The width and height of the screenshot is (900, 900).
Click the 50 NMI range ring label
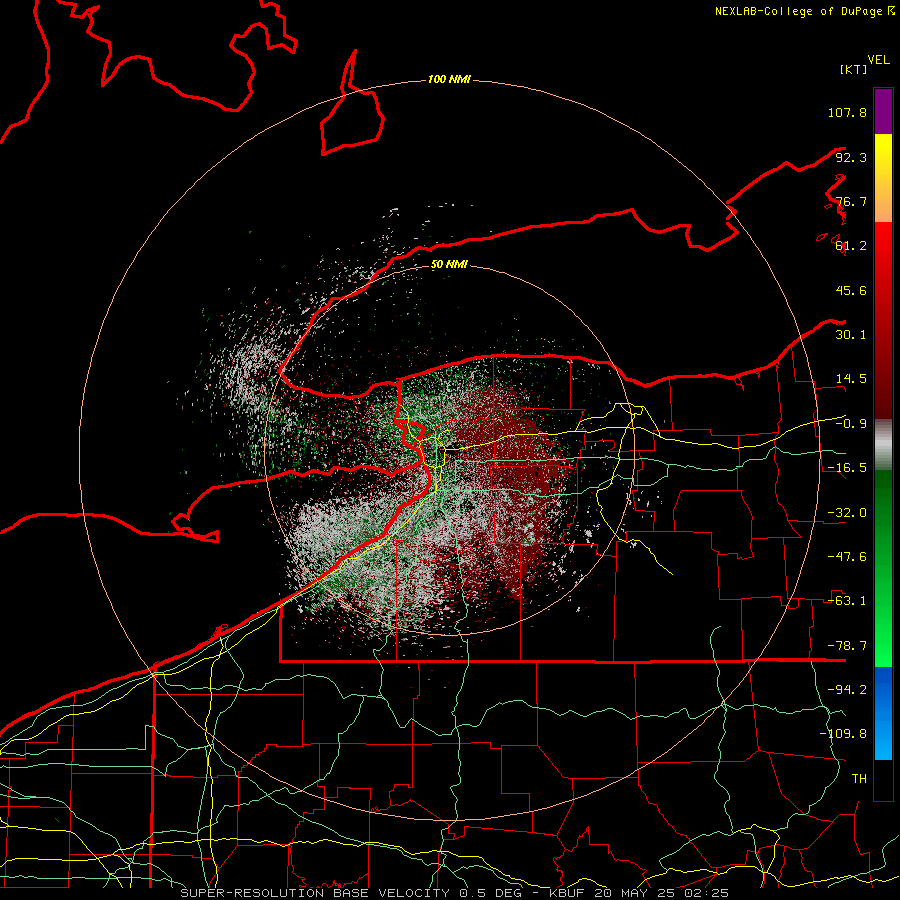[449, 265]
